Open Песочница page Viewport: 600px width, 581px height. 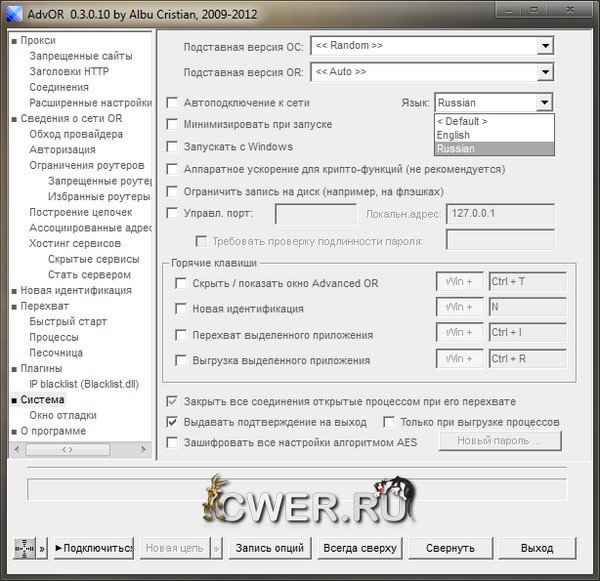tap(56, 353)
